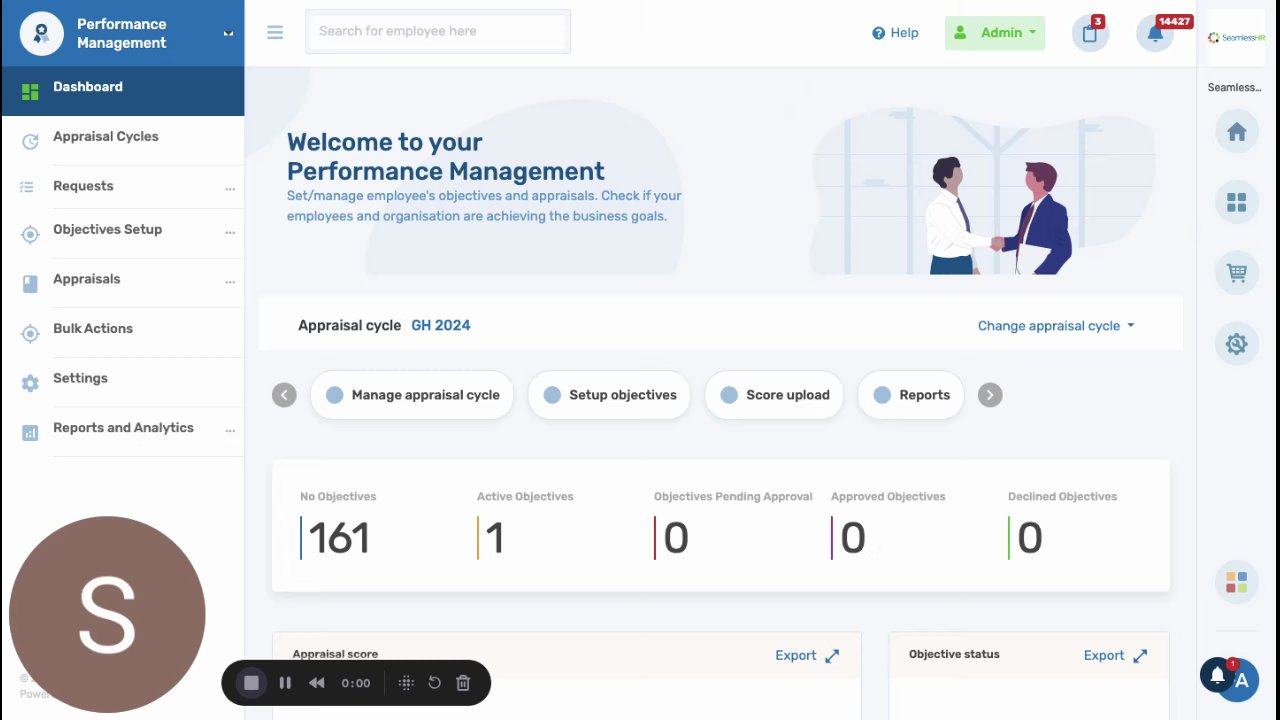1280x720 pixels.
Task: Open the gear settings icon in right sidebar
Action: click(1237, 344)
